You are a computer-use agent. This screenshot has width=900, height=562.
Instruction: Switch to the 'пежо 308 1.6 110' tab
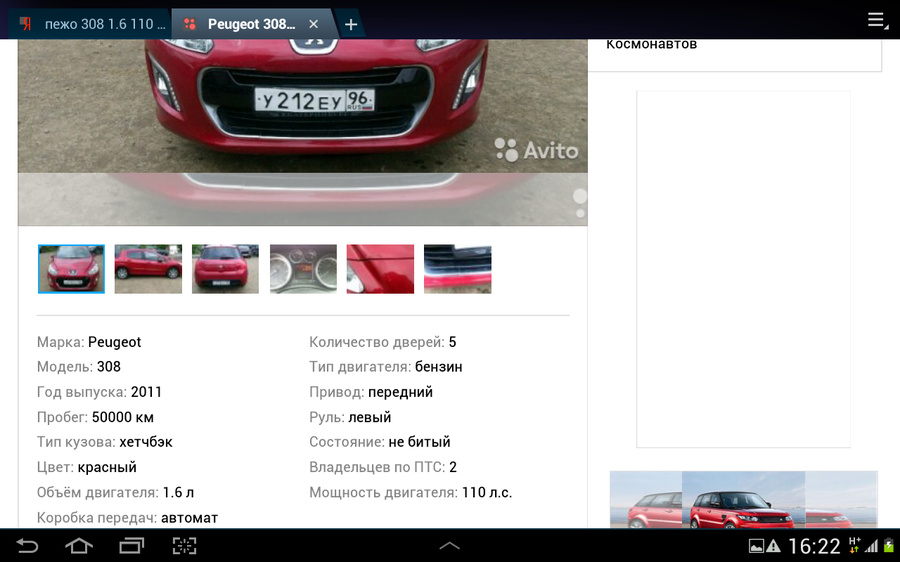point(92,24)
